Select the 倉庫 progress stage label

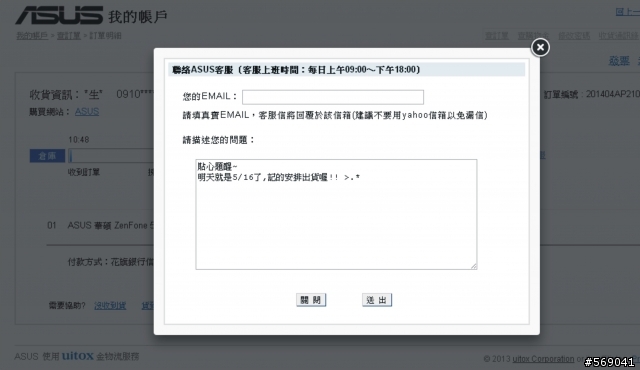pos(47,156)
